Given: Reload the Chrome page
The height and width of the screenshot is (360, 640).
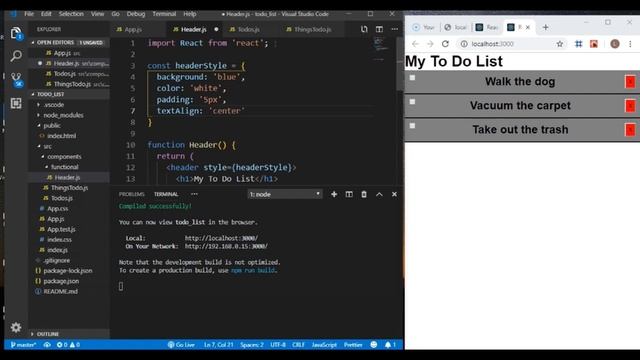Looking at the screenshot, I should pos(445,44).
